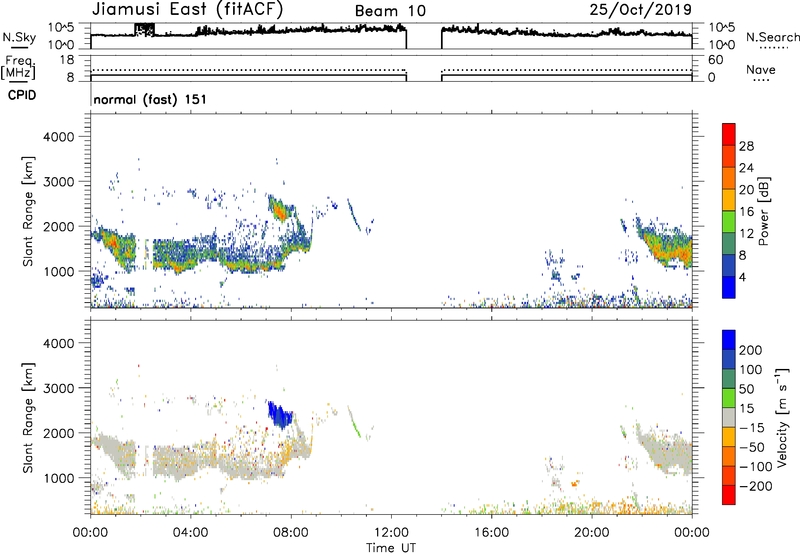Click the "N.Sky" legend label
This screenshot has height=554, width=800.
coord(19,37)
